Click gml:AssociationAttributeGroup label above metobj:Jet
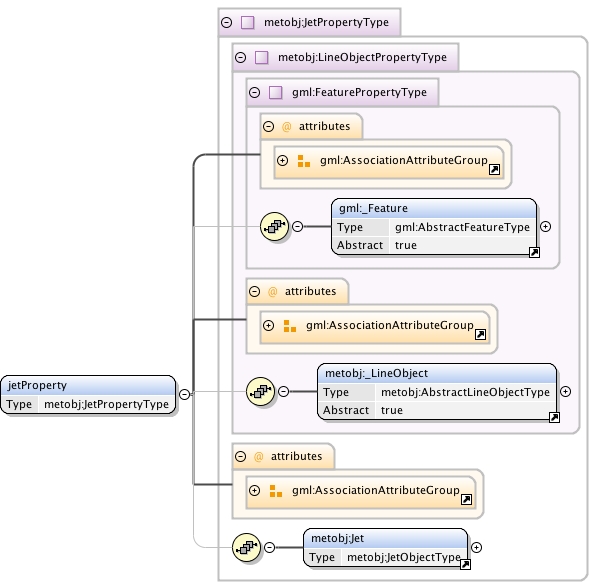Screen dimensions: 589x582 coord(376,490)
